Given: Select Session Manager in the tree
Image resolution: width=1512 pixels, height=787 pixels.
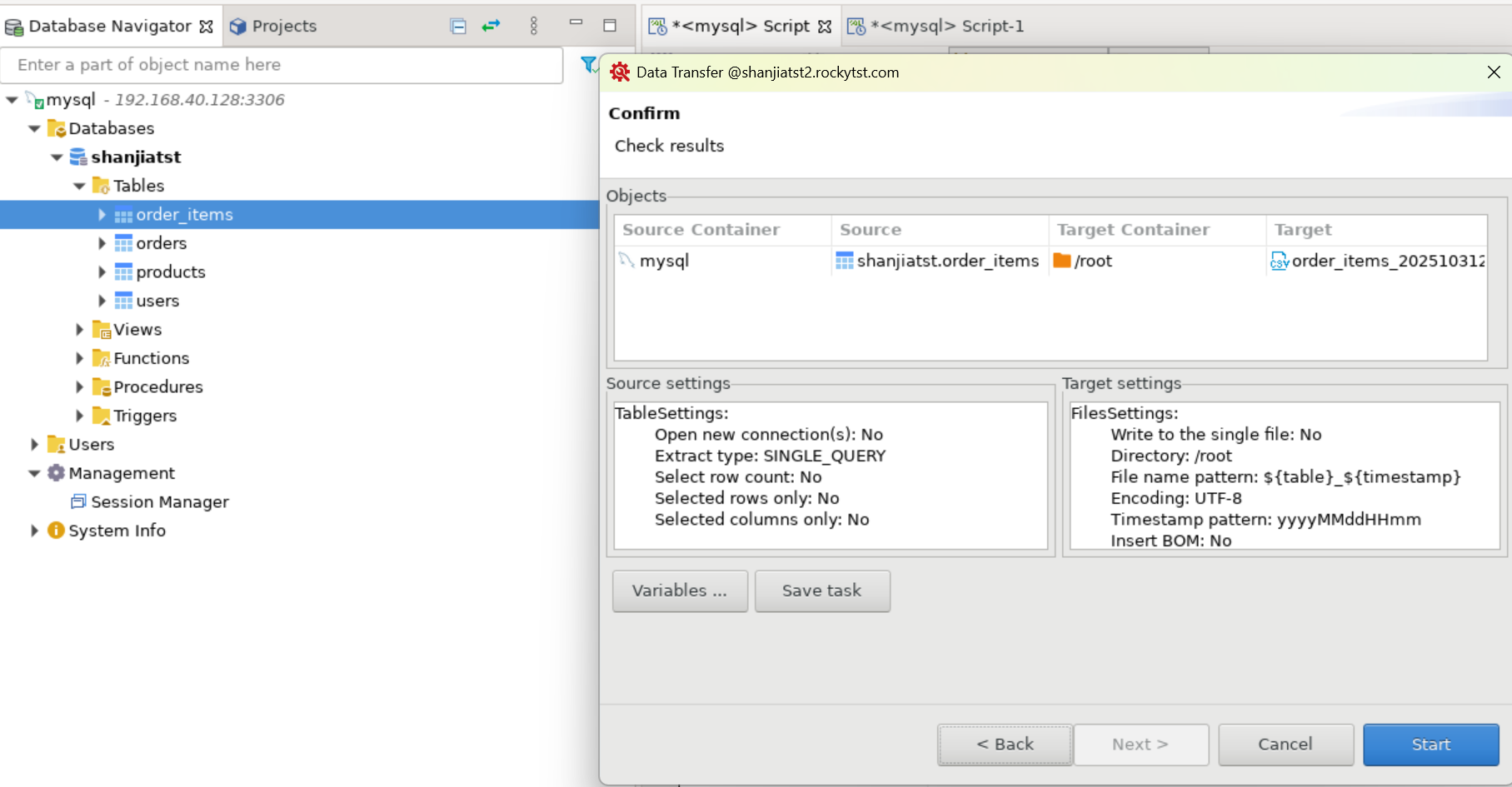Looking at the screenshot, I should point(159,501).
